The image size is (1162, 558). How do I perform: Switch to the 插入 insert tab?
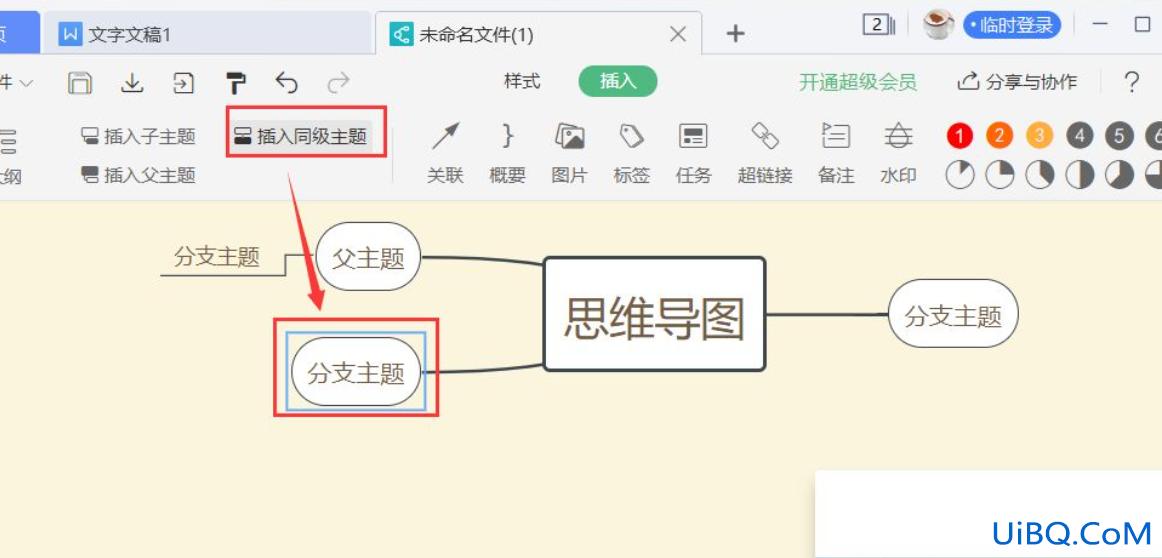click(618, 82)
